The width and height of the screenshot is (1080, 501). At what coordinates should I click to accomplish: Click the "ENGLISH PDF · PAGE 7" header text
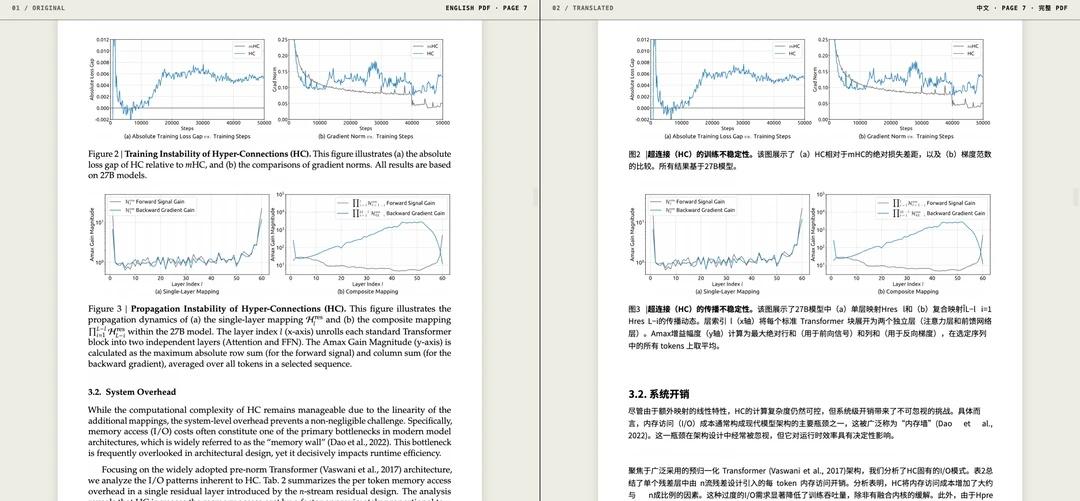coord(486,8)
